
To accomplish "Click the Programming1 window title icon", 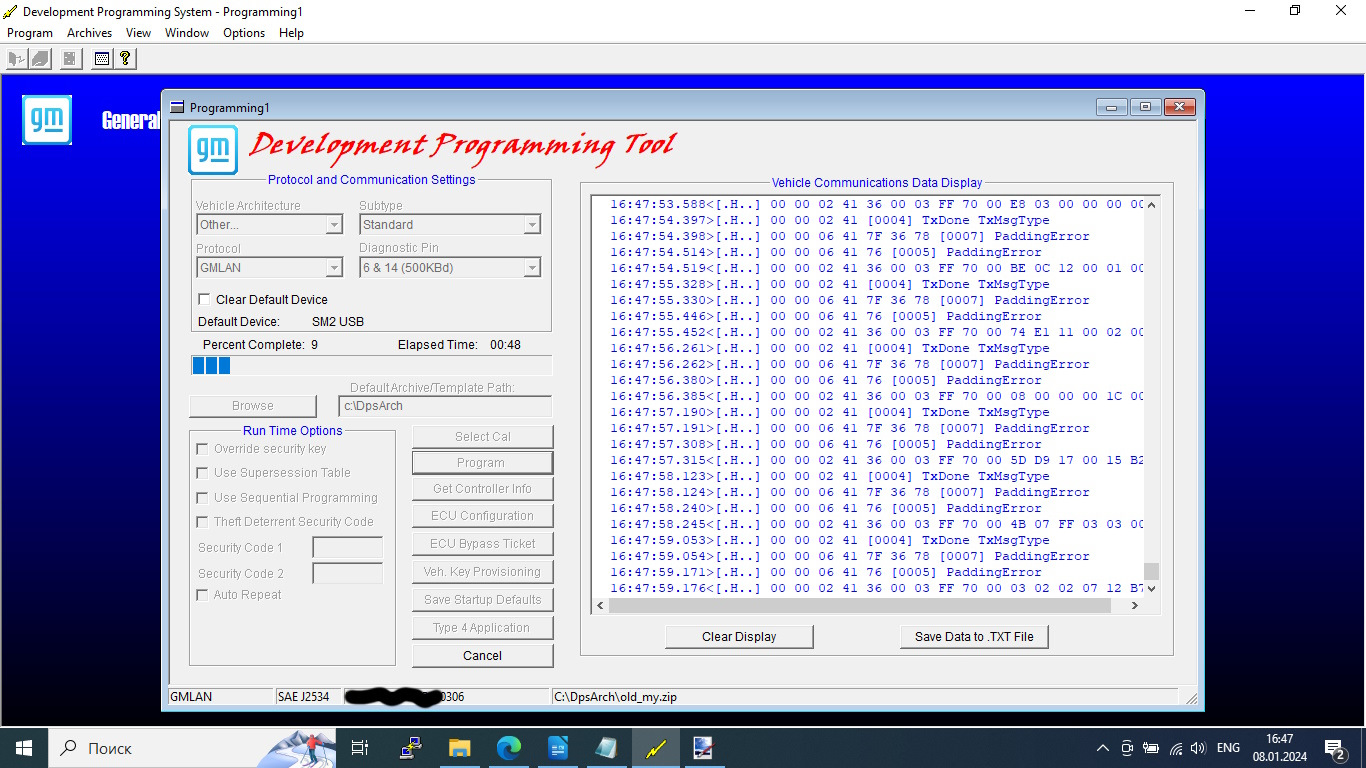I will tap(177, 107).
